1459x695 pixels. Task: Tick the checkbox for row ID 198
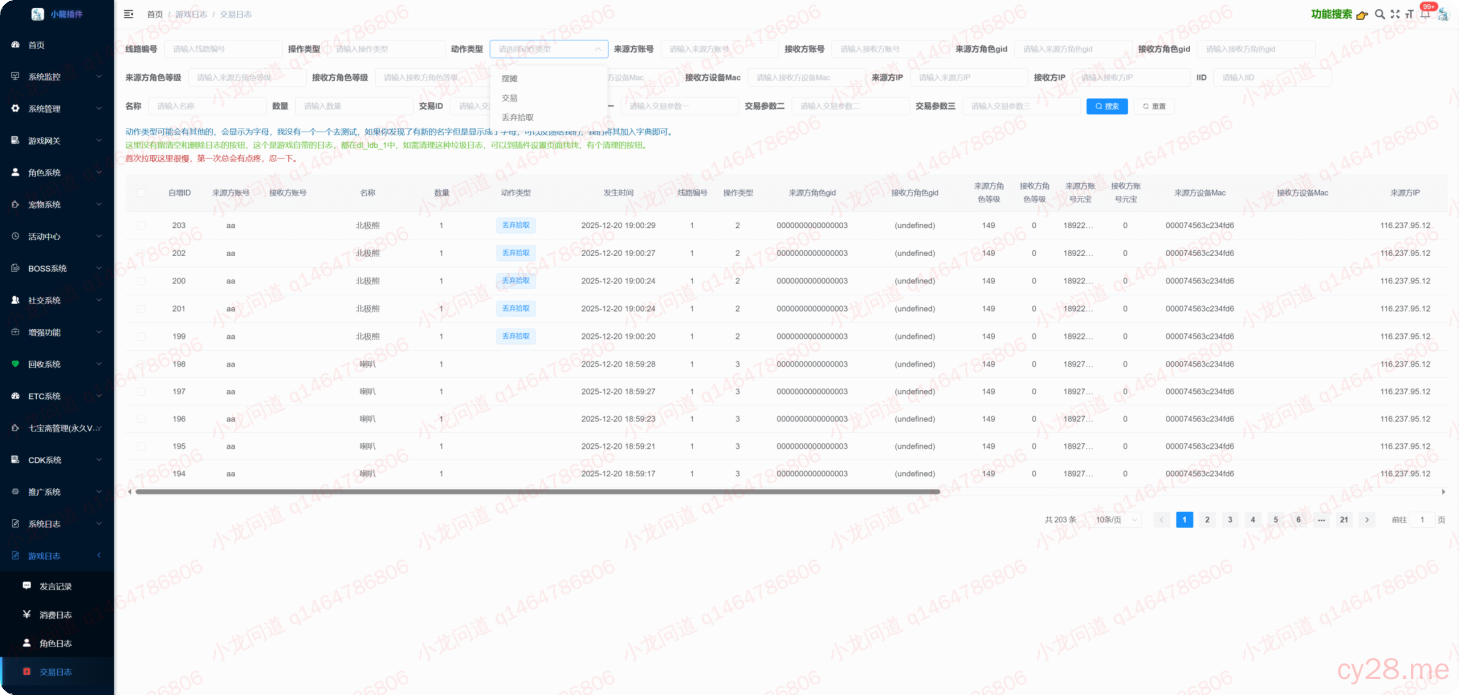(141, 364)
